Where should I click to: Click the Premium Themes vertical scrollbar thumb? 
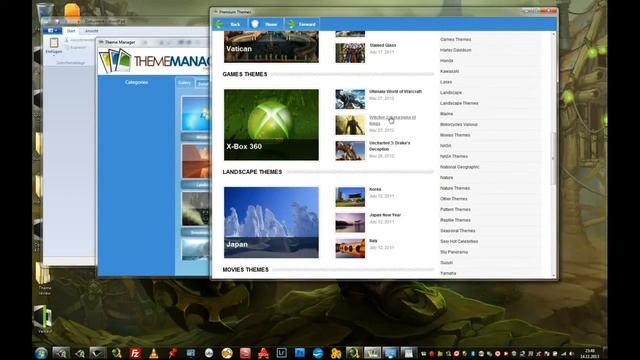pos(554,158)
